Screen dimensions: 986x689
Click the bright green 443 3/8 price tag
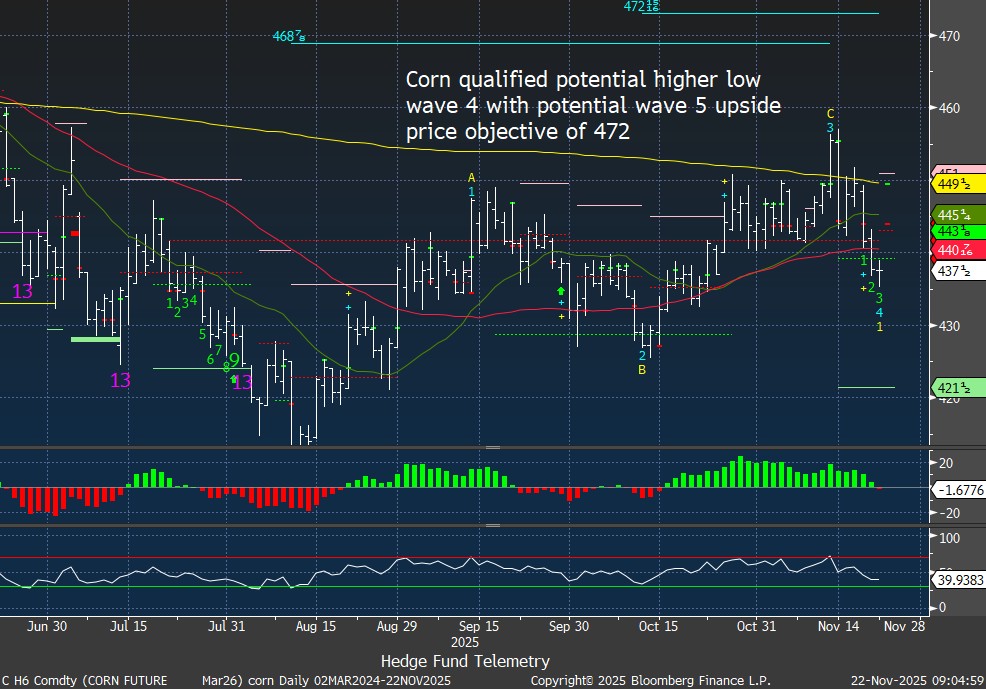[x=957, y=232]
